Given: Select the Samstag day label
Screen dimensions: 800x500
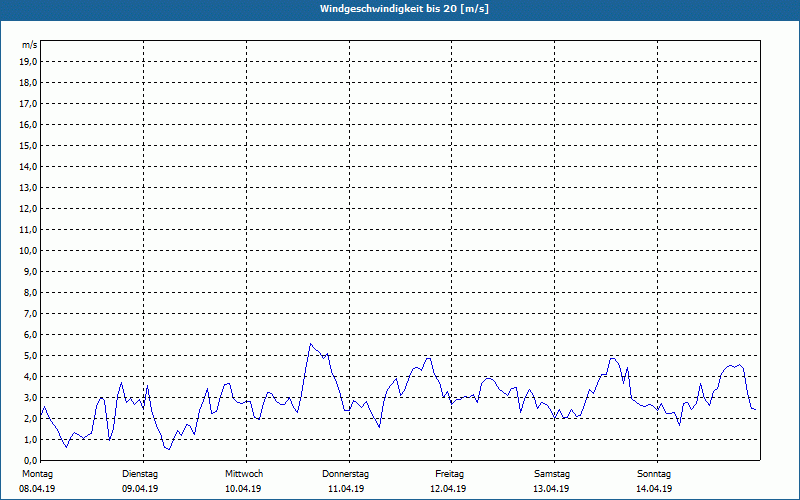Looking at the screenshot, I should 552,474.
